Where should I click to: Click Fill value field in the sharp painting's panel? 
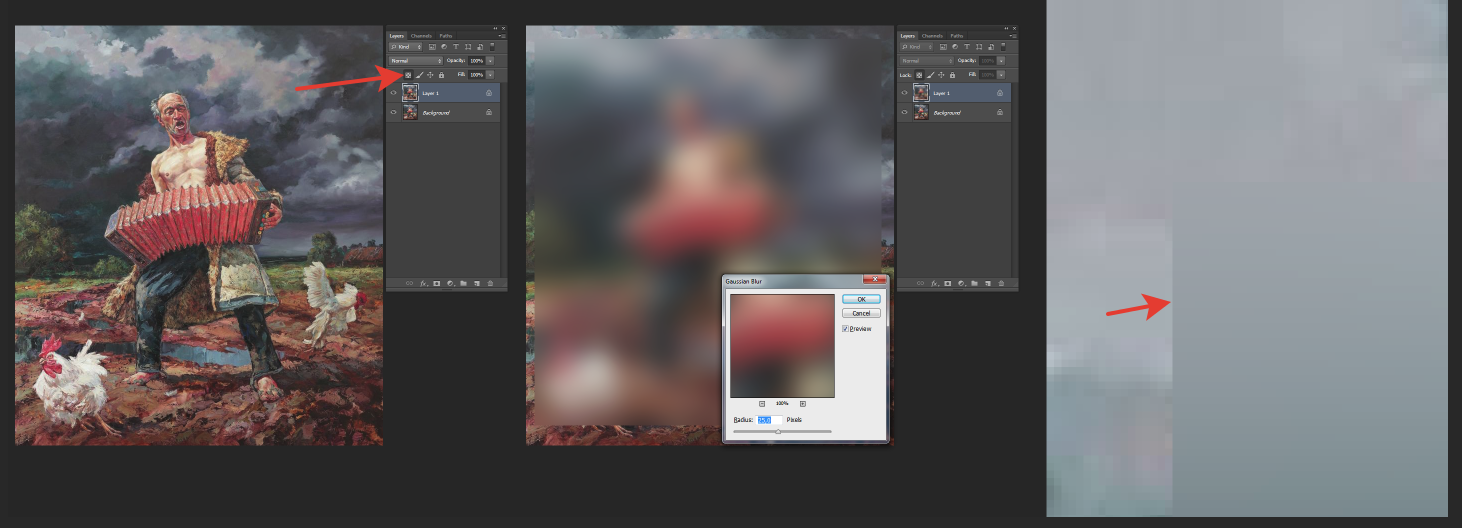click(477, 75)
